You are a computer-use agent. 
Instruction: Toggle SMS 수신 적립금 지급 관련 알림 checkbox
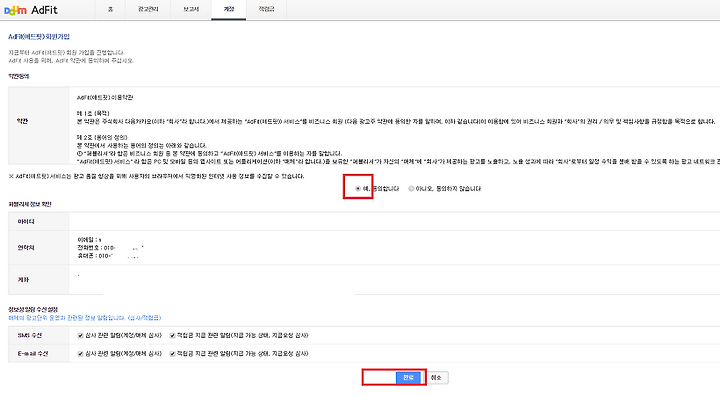(172, 335)
